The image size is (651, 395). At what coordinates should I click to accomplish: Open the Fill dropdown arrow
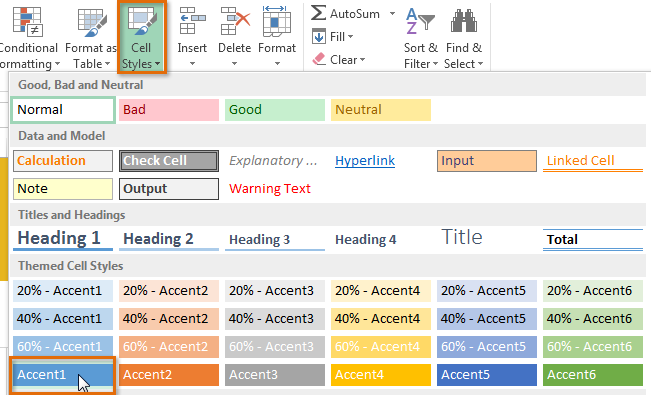[x=350, y=37]
